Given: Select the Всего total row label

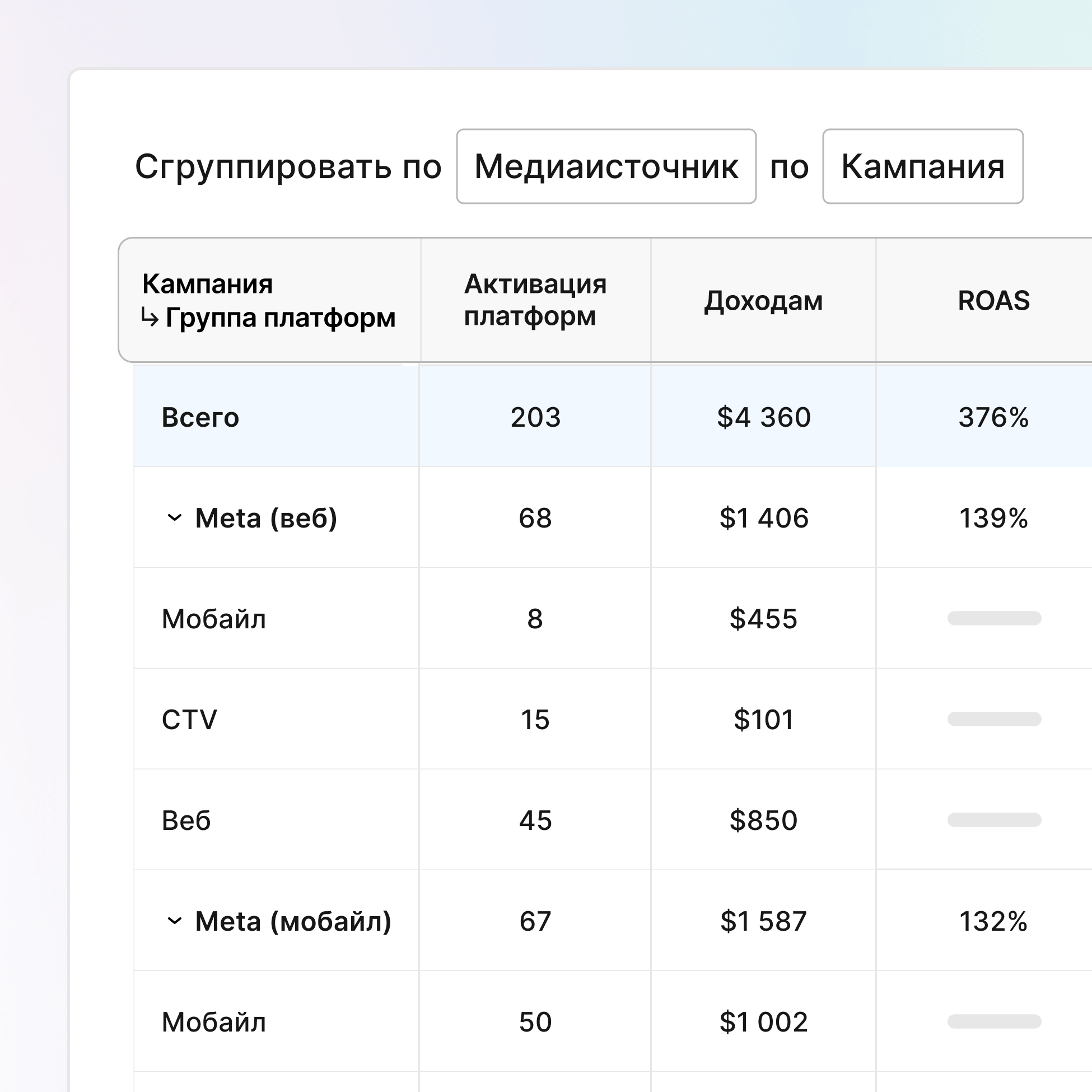Looking at the screenshot, I should tap(200, 417).
